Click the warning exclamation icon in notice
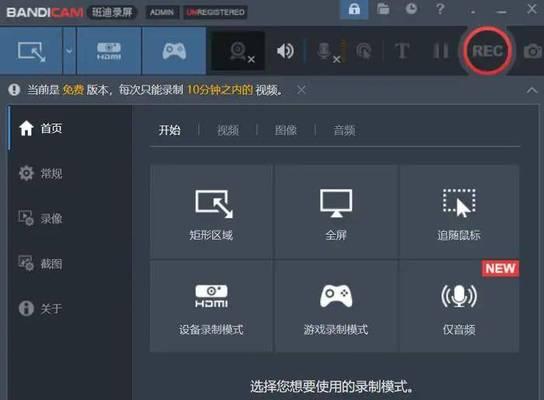The image size is (544, 400). coord(14,90)
